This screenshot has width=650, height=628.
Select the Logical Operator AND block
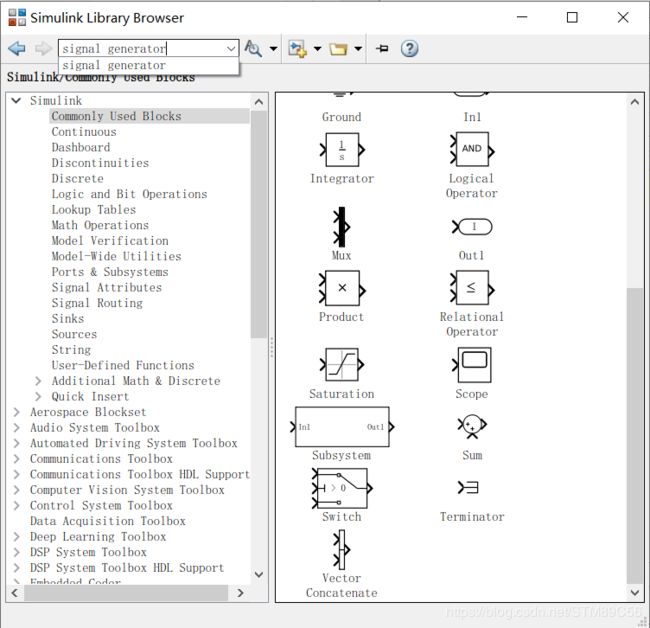(472, 149)
